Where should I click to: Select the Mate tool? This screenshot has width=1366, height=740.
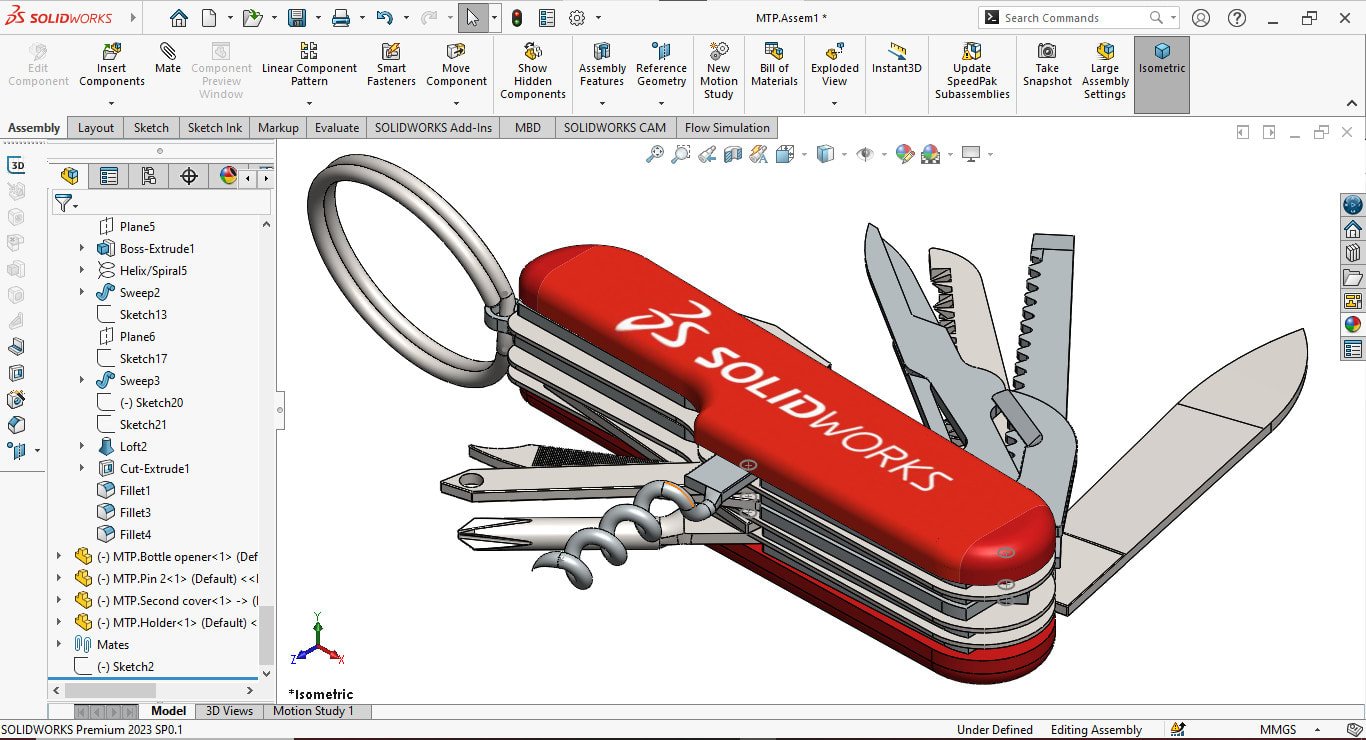168,52
